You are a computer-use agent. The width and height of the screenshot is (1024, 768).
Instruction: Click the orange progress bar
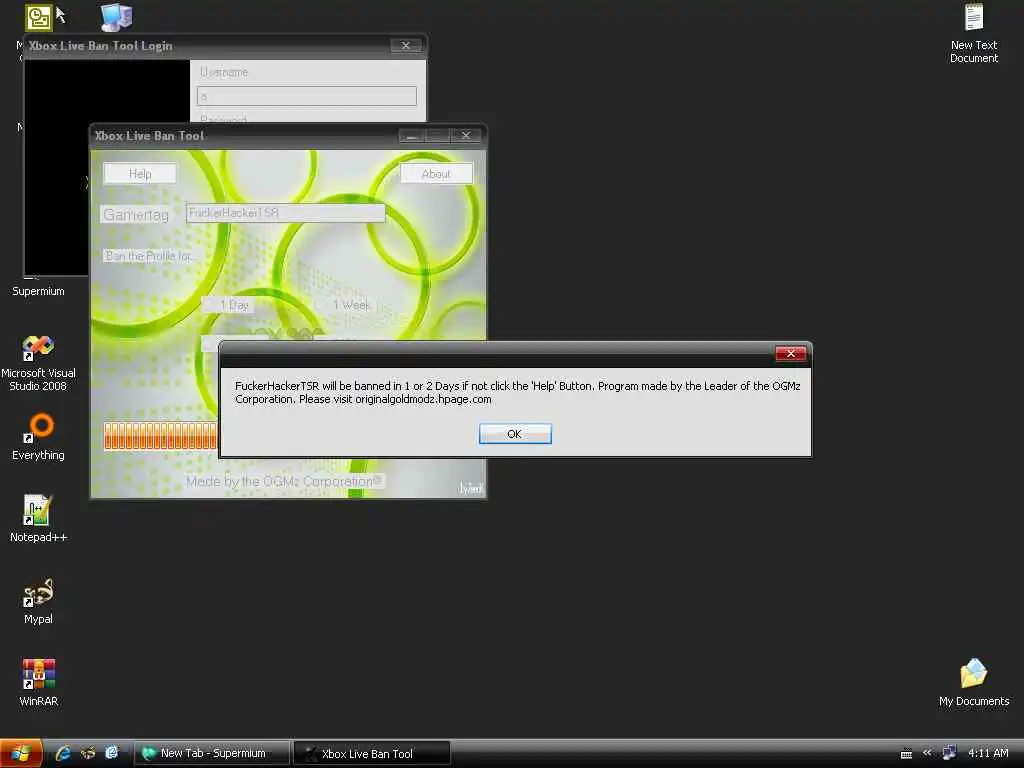click(161, 436)
